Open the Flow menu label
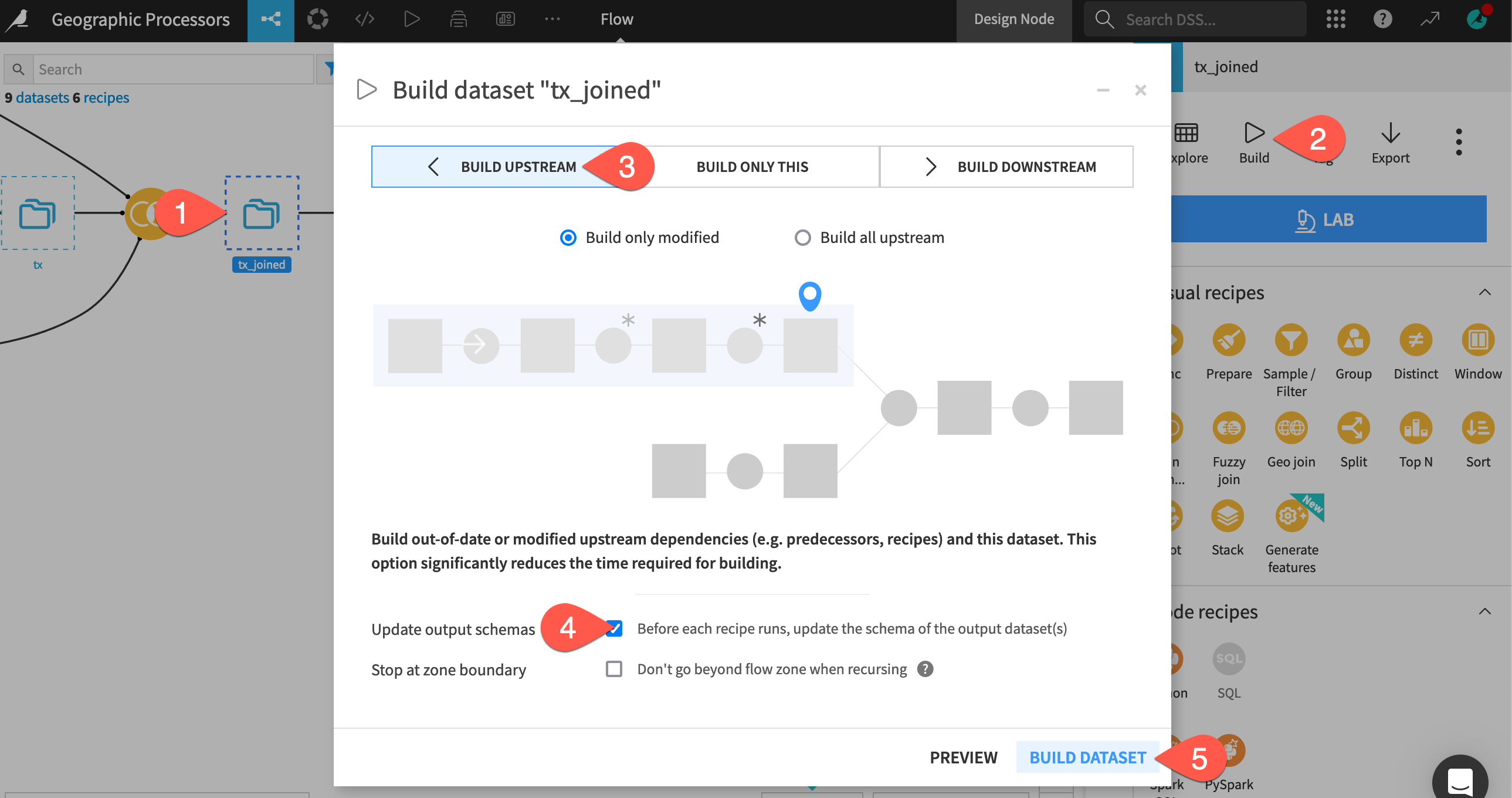Image resolution: width=1512 pixels, height=798 pixels. (x=616, y=19)
